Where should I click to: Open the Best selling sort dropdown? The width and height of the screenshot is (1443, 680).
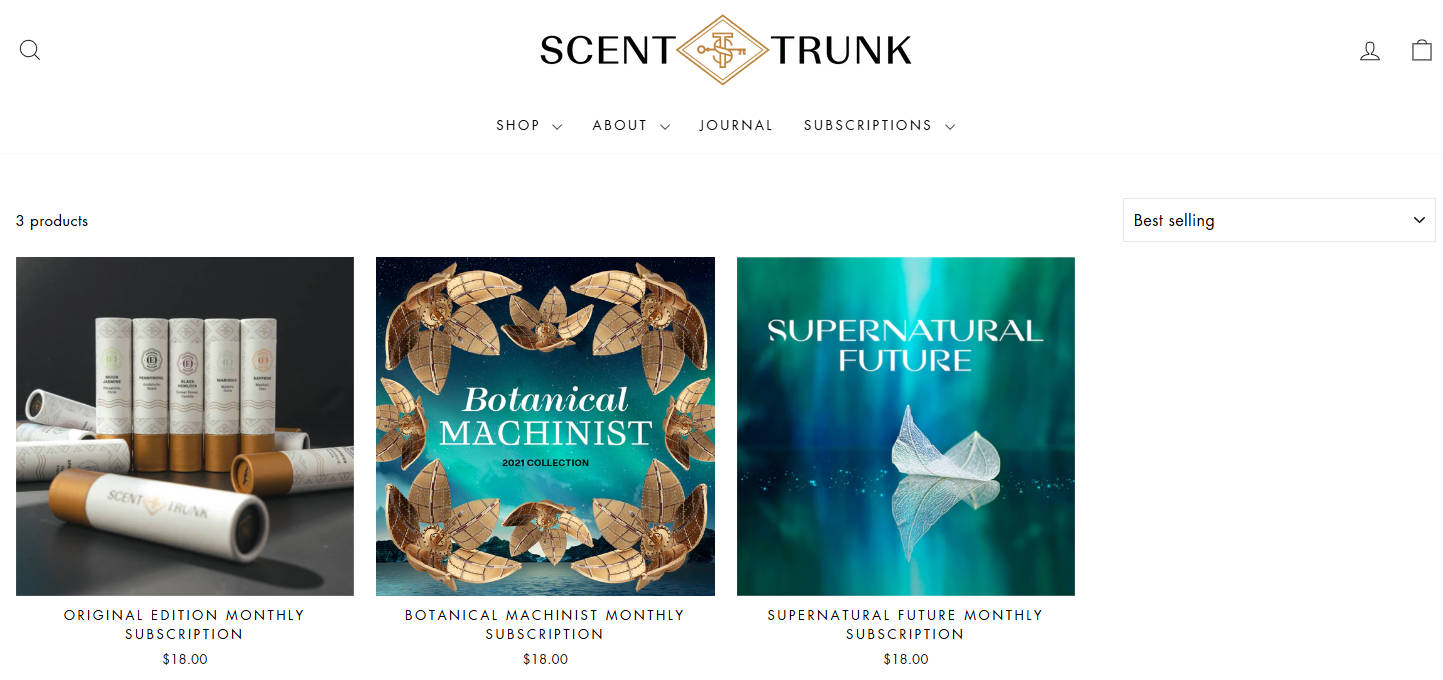1279,220
